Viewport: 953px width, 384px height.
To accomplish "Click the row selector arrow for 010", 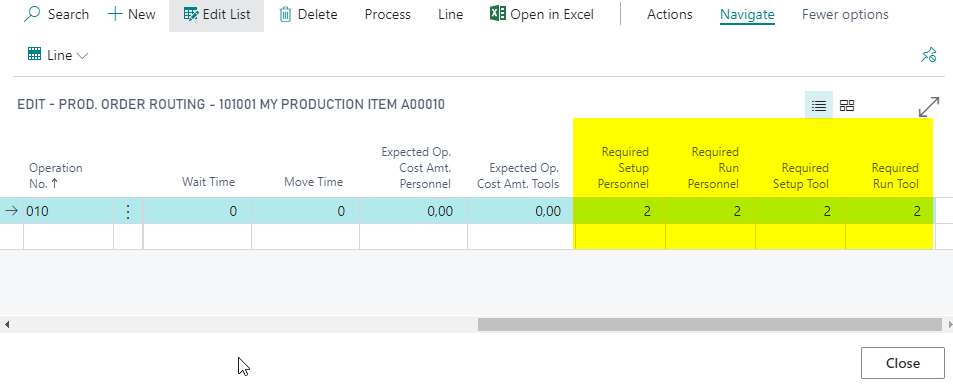I will [x=12, y=211].
